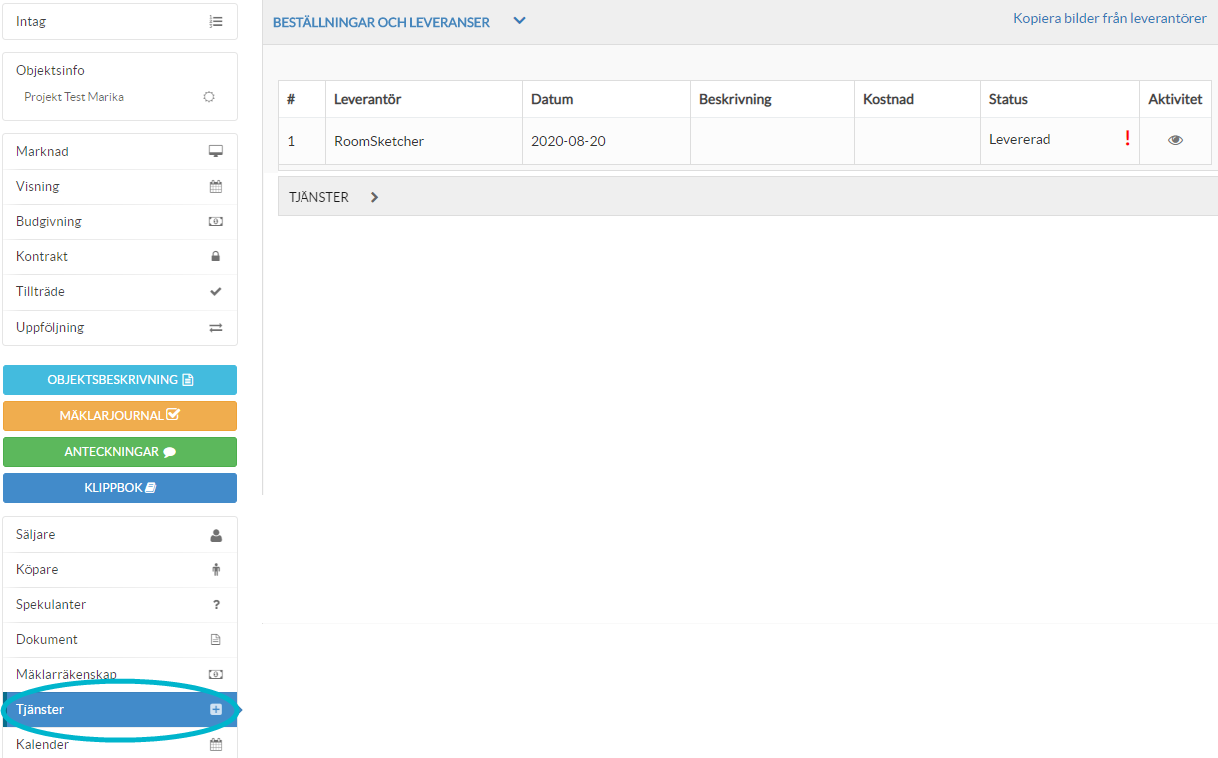Viewport: 1218px width, 758px height.
Task: Click the checkmark icon beside Tillträde
Action: (x=215, y=292)
